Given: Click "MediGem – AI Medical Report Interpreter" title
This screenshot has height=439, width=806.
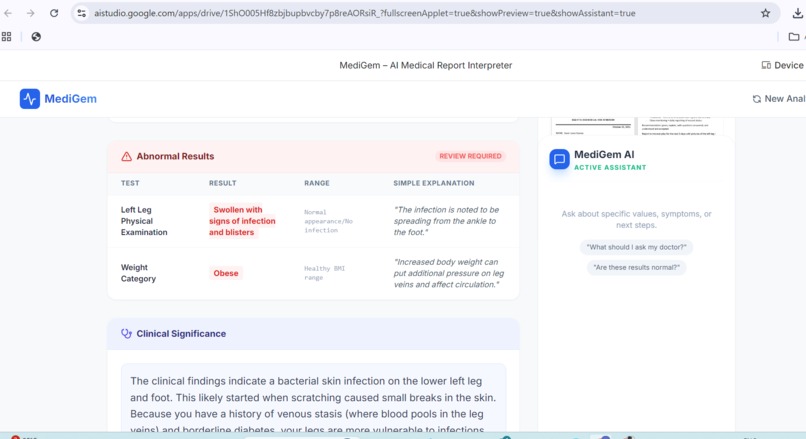Looking at the screenshot, I should point(426,65).
